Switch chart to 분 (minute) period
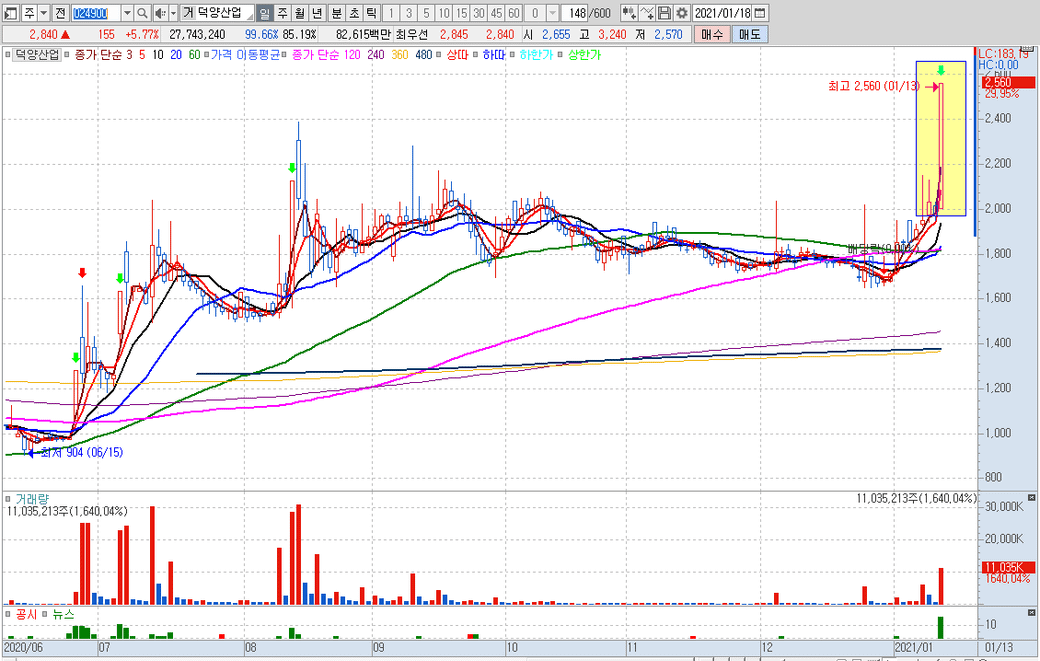The image size is (1040, 661). coord(336,13)
